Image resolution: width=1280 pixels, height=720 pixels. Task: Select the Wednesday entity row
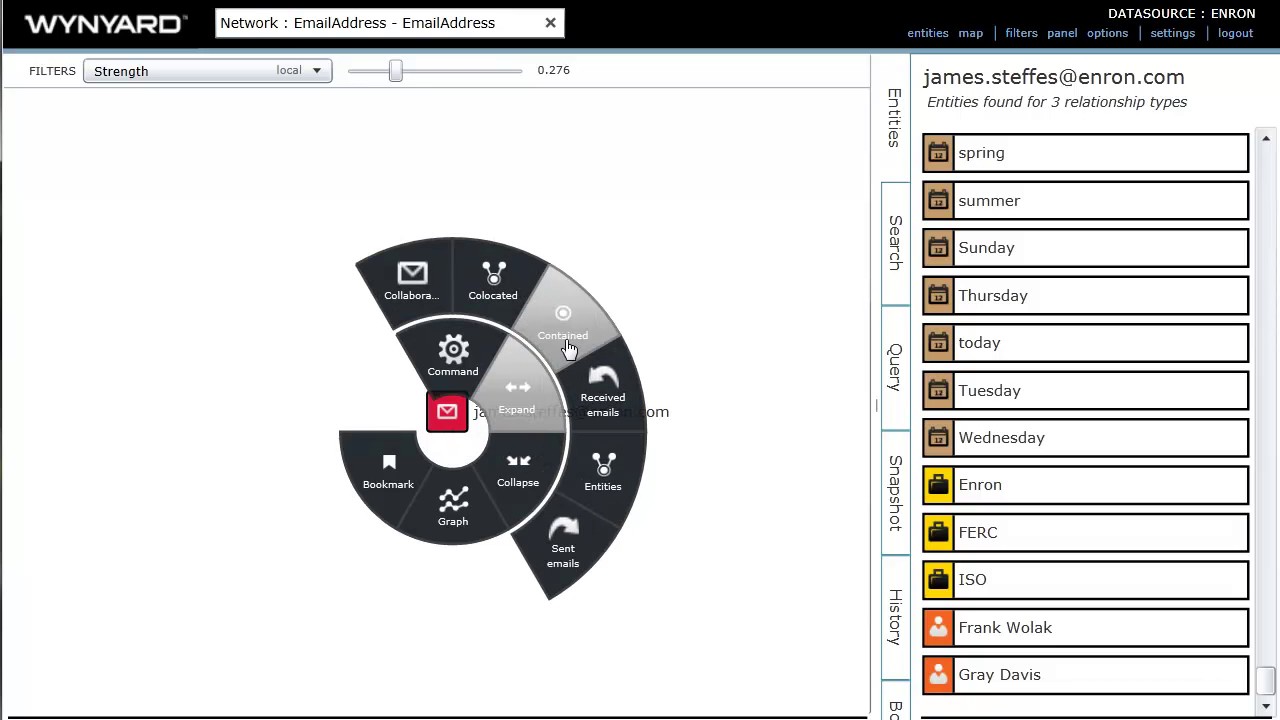(1085, 438)
